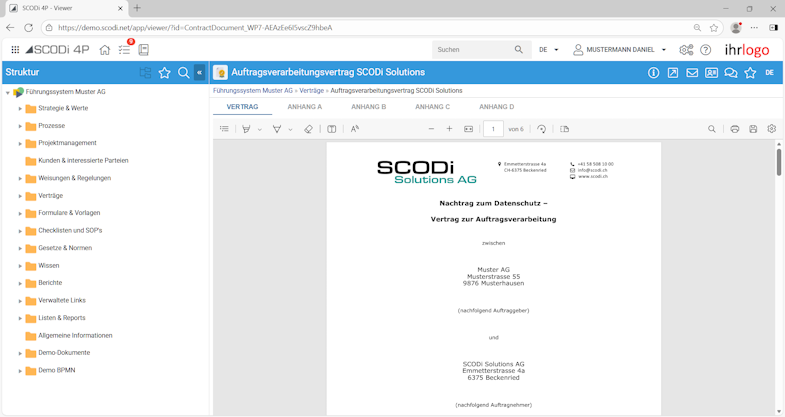This screenshot has height=417, width=785.
Task: Search within the Struktur panel
Action: pos(183,73)
